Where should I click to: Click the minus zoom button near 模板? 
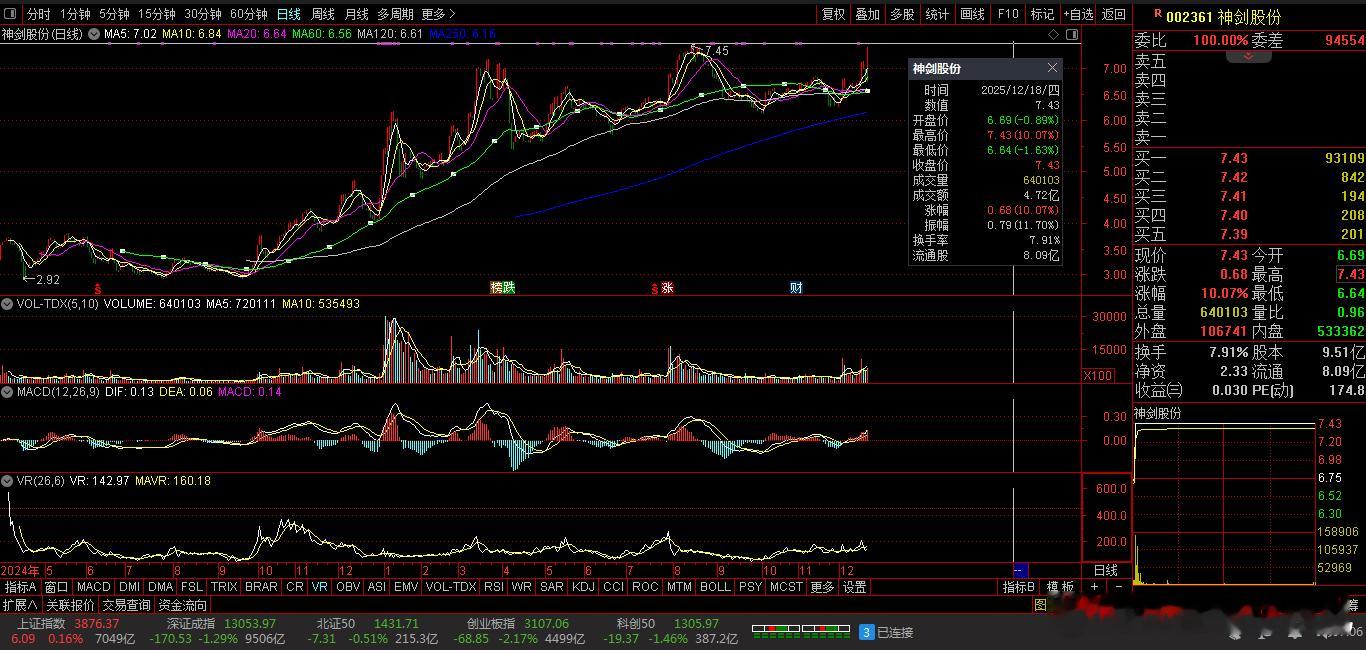click(1119, 587)
